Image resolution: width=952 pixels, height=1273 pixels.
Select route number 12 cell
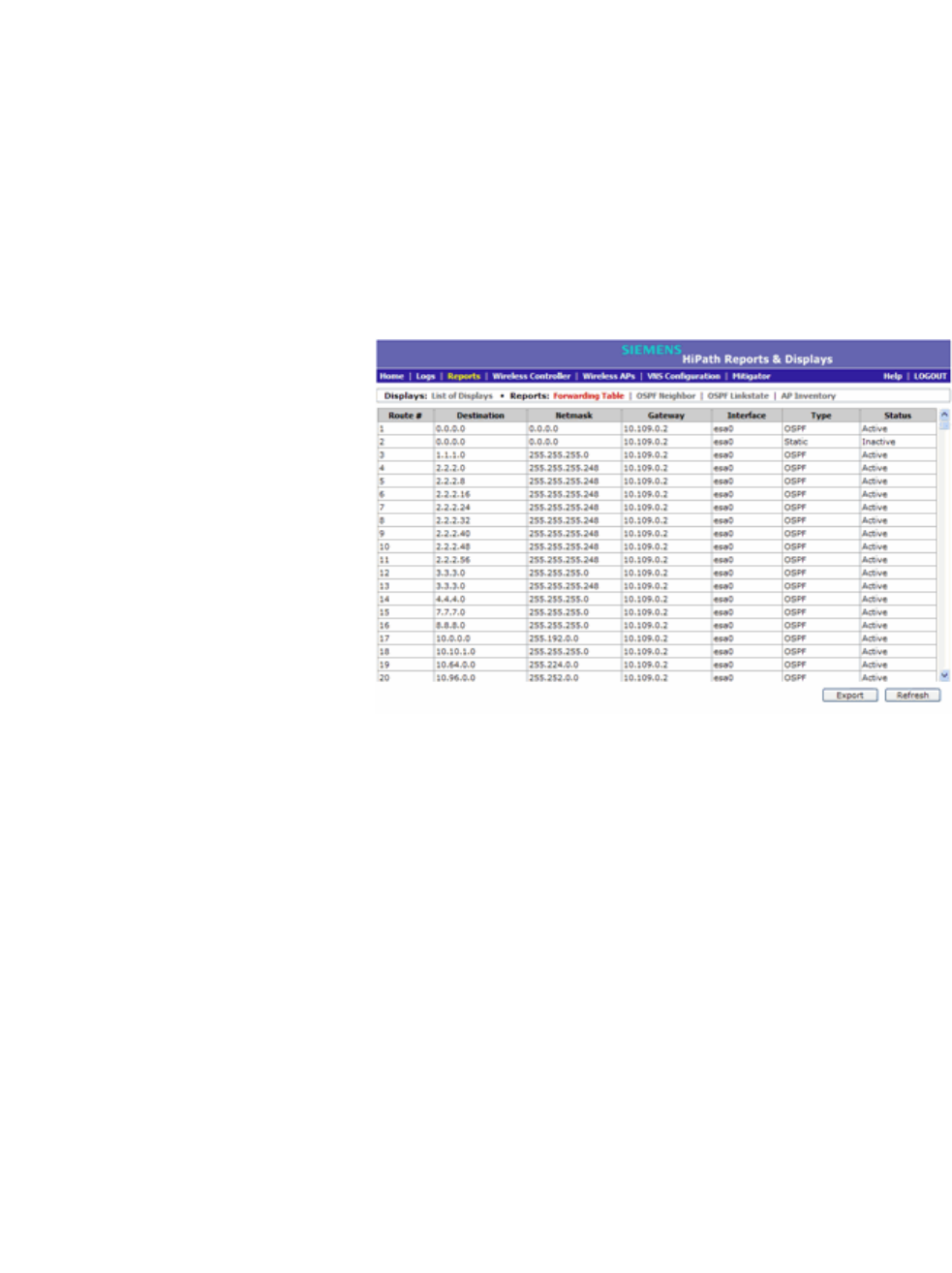(x=405, y=574)
